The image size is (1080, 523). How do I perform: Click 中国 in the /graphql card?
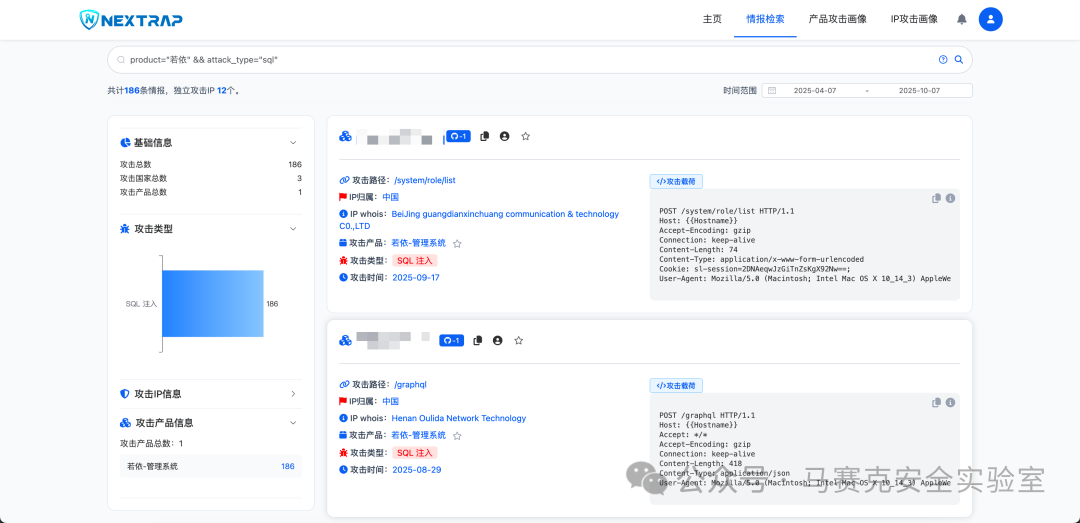click(391, 402)
